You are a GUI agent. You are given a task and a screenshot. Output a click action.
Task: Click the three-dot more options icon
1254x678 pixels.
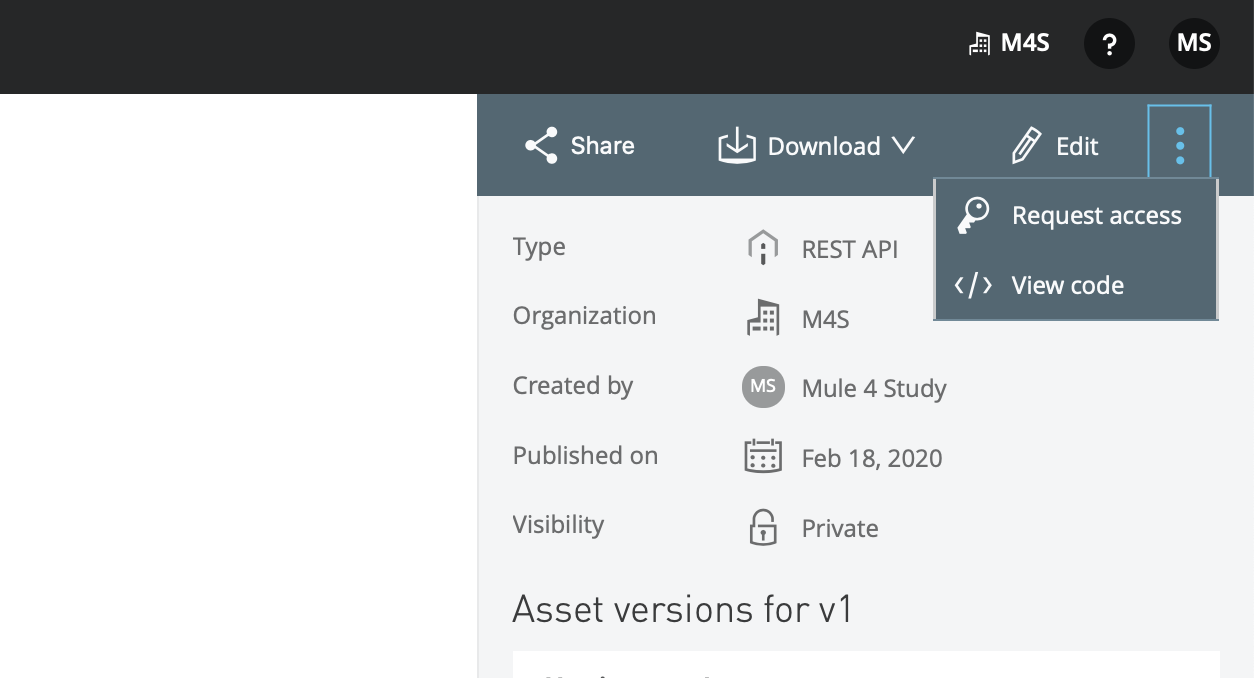[x=1180, y=146]
